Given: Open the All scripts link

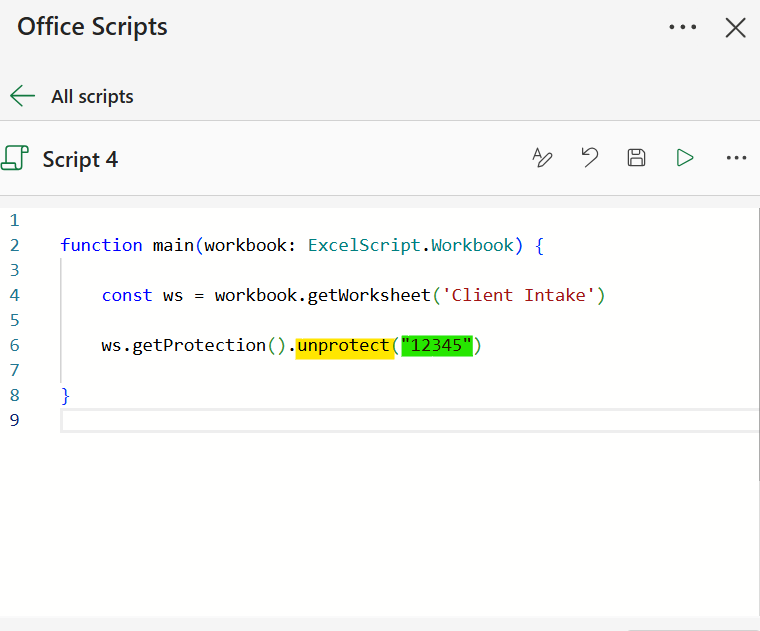Looking at the screenshot, I should pyautogui.click(x=92, y=96).
